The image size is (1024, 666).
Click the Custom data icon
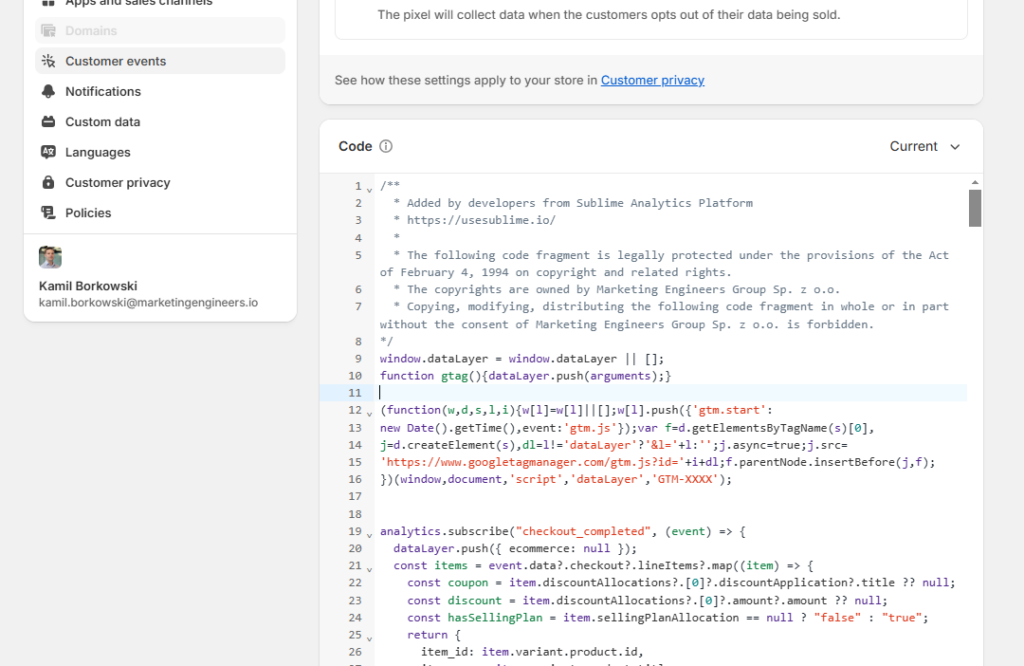tap(48, 122)
